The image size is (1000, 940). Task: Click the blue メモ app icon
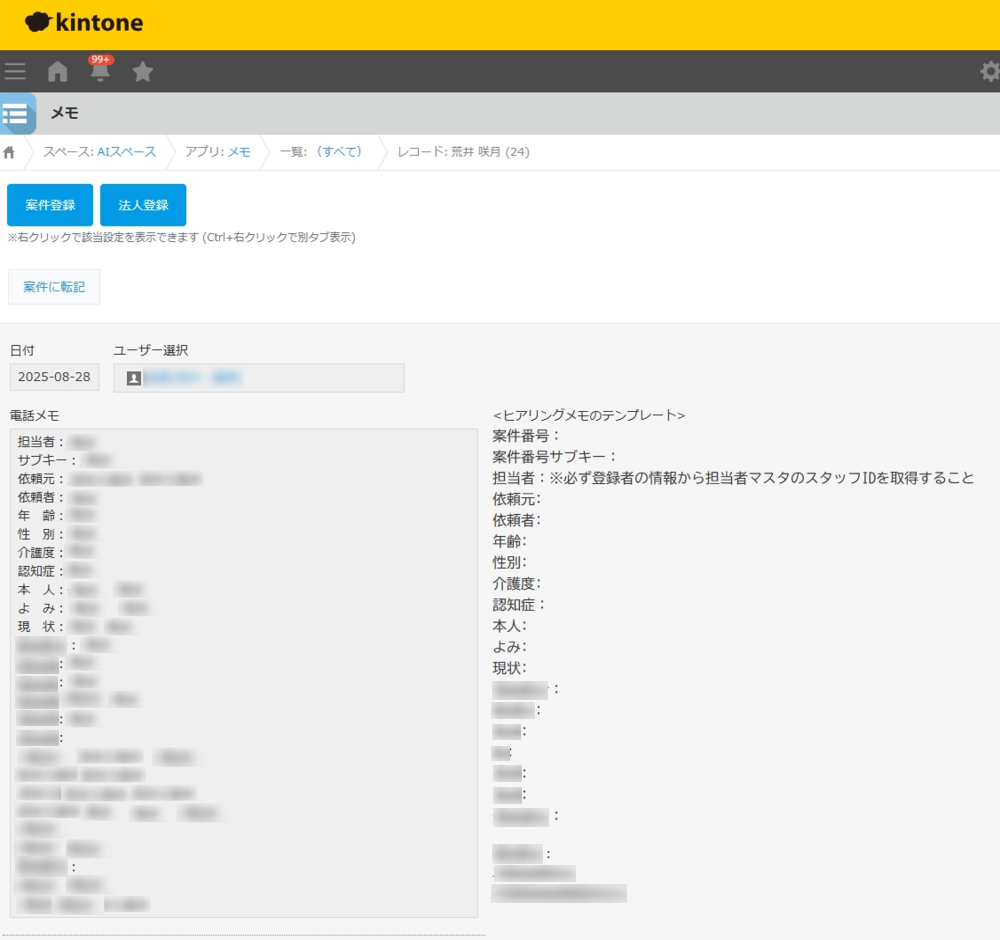[17, 113]
